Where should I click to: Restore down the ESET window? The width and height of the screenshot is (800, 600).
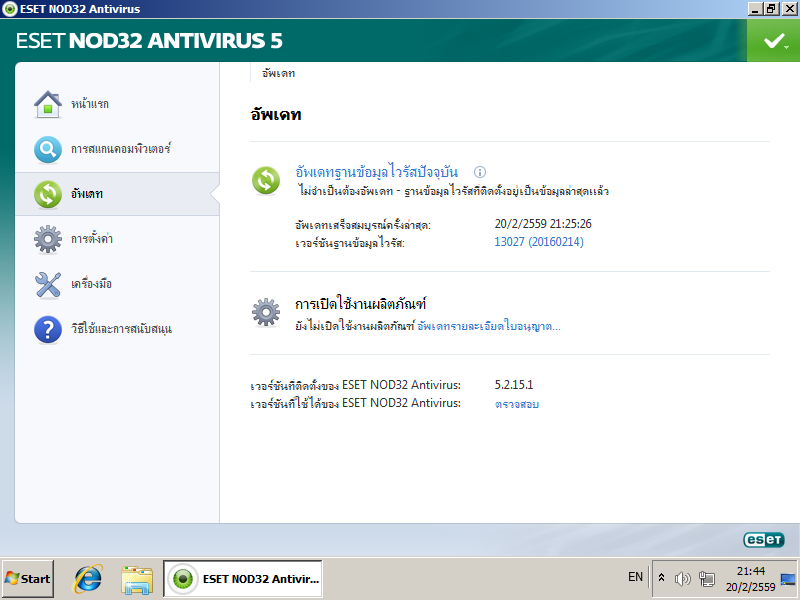[771, 8]
